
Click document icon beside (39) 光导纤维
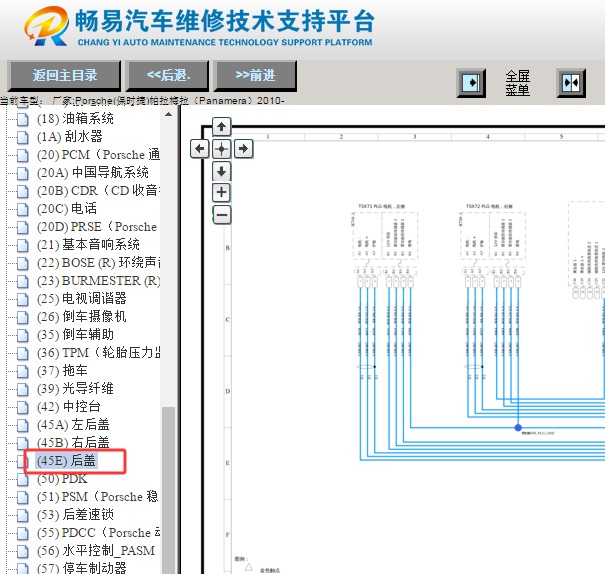point(23,389)
